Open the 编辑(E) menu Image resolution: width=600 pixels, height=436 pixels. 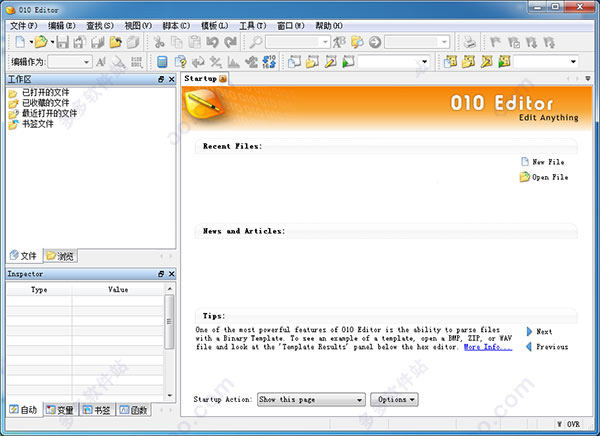62,26
